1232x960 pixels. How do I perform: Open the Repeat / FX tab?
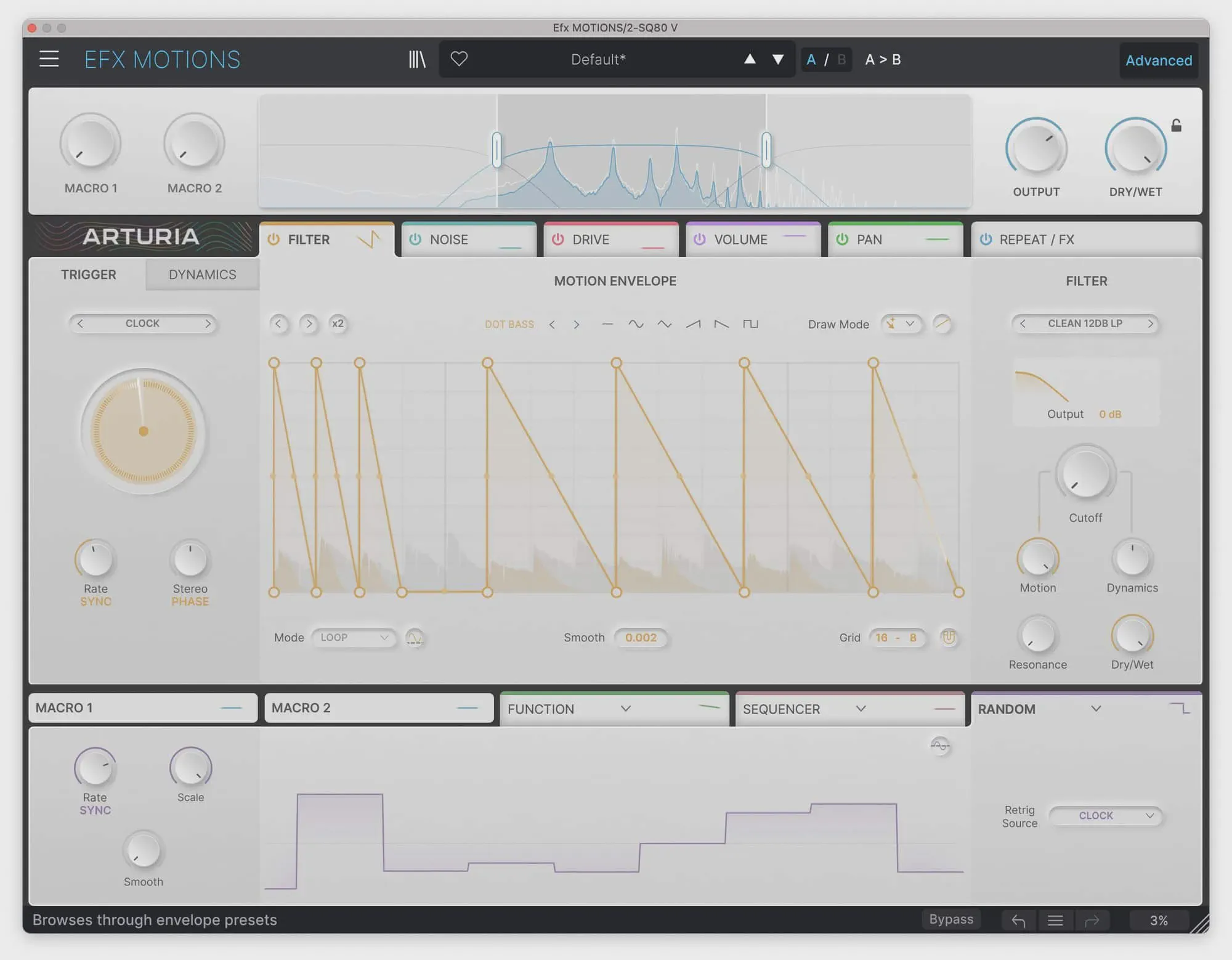point(1035,239)
